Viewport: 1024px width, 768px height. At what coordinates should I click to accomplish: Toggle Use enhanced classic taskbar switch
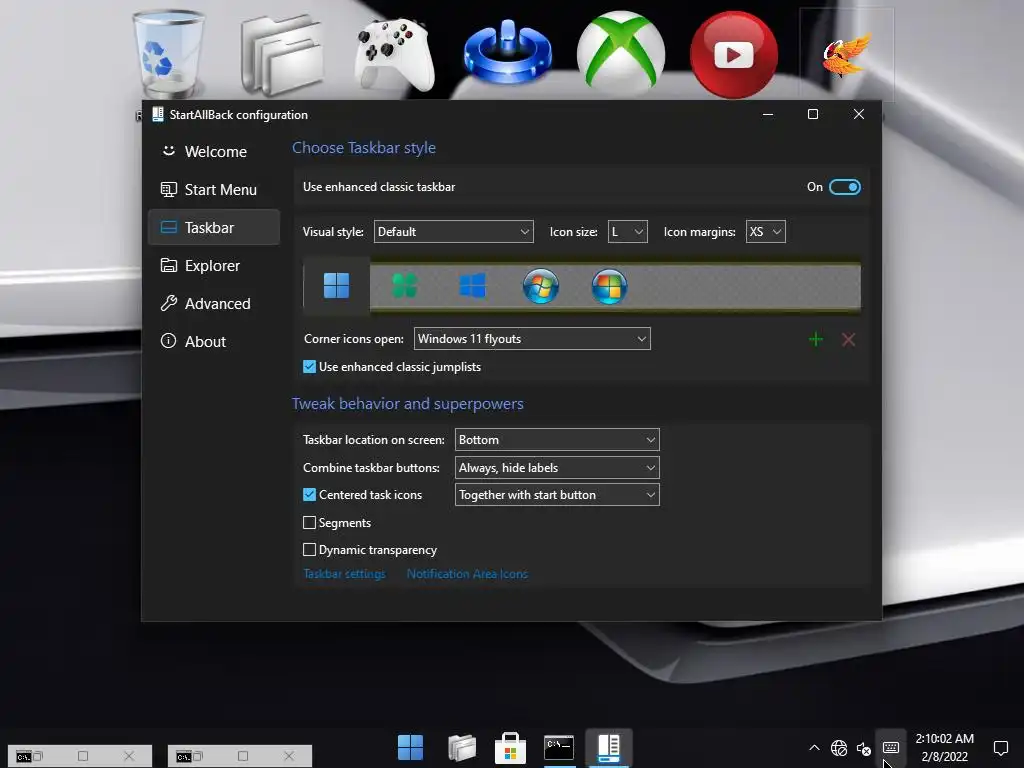coord(844,187)
